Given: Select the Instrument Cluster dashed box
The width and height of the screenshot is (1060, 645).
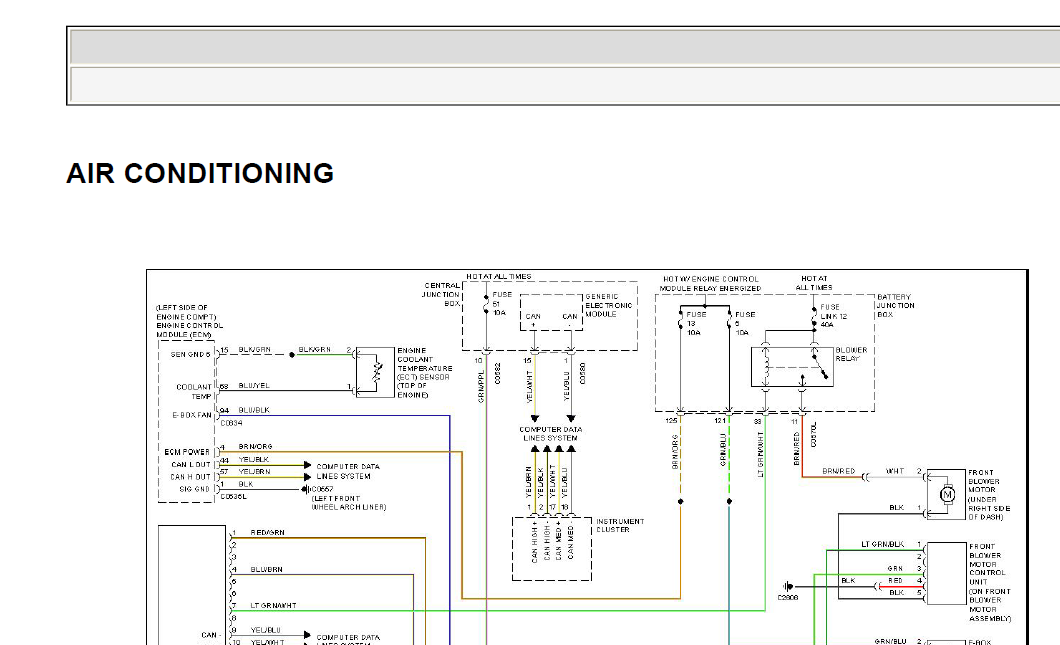Looking at the screenshot, I should tap(552, 549).
